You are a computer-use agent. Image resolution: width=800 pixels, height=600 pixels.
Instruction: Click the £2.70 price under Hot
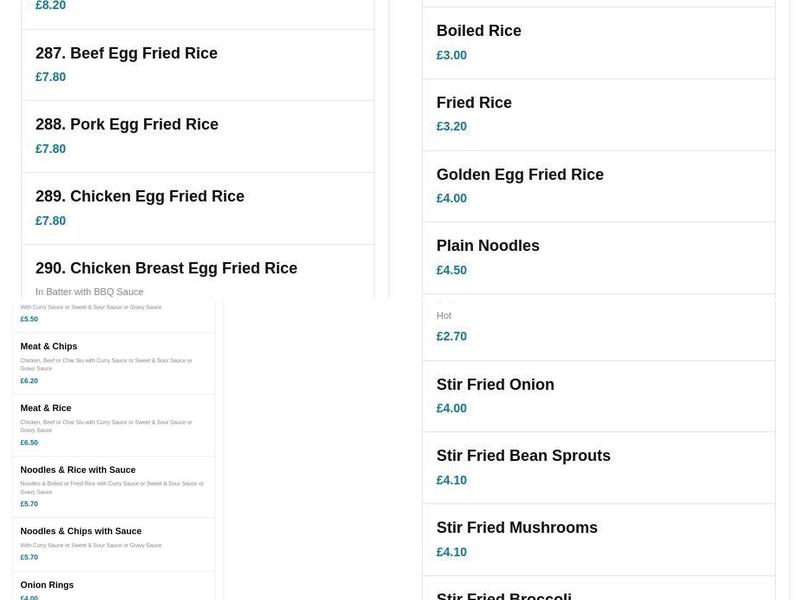pyautogui.click(x=451, y=336)
